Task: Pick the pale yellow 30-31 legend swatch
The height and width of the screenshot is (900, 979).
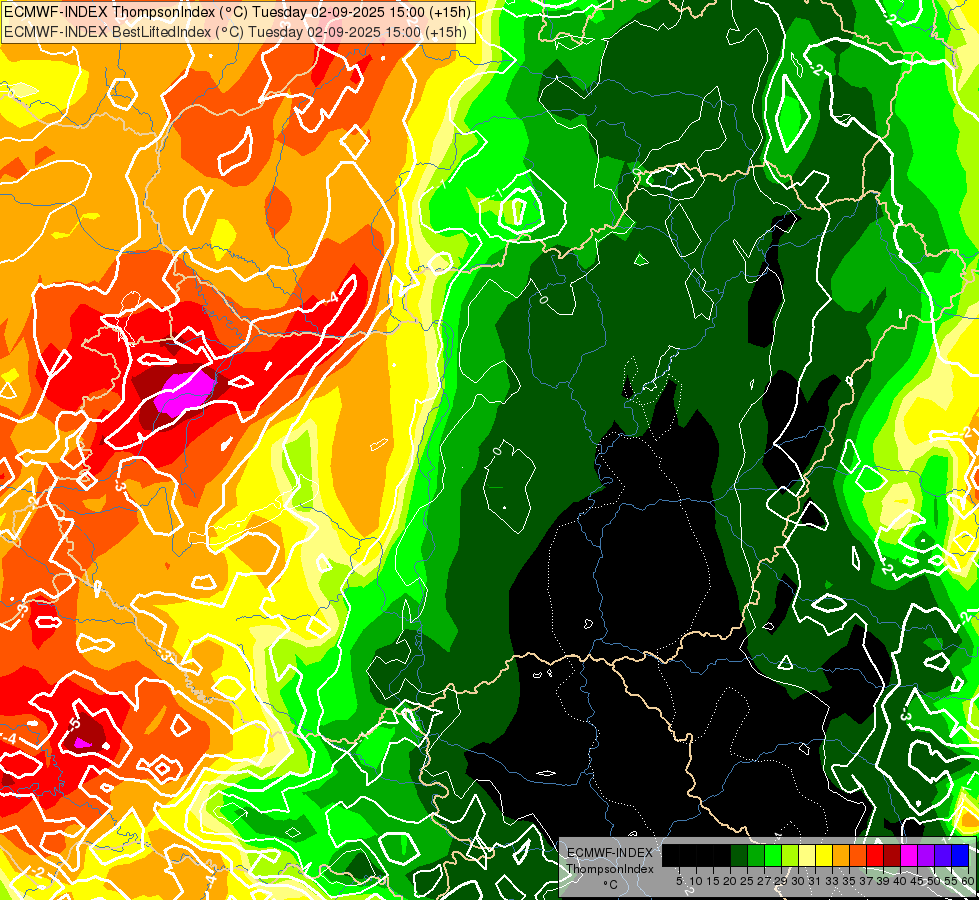Action: [x=807, y=855]
